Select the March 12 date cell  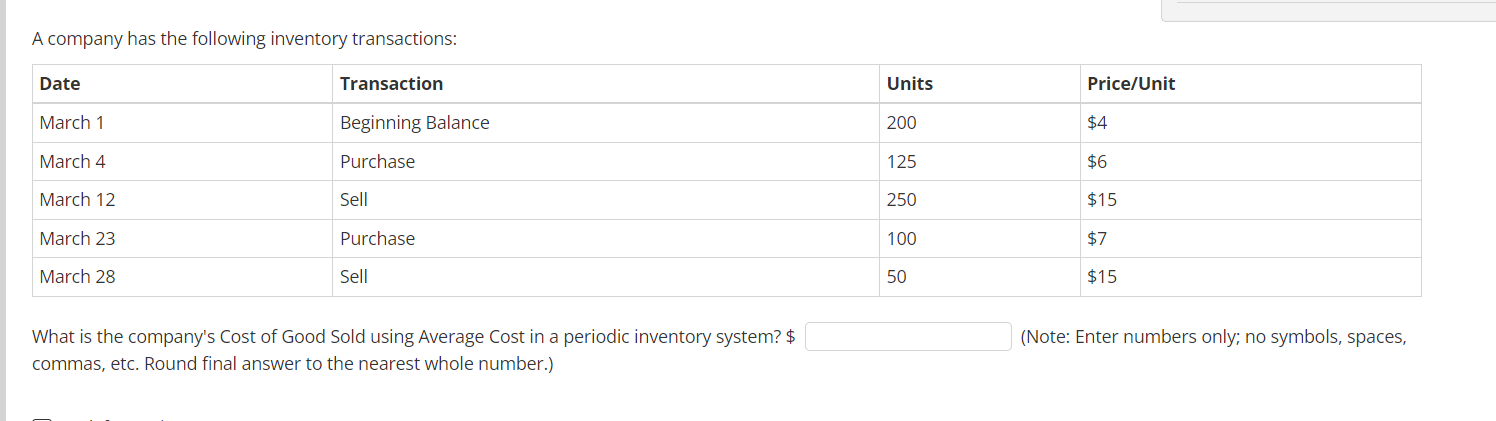click(x=182, y=200)
